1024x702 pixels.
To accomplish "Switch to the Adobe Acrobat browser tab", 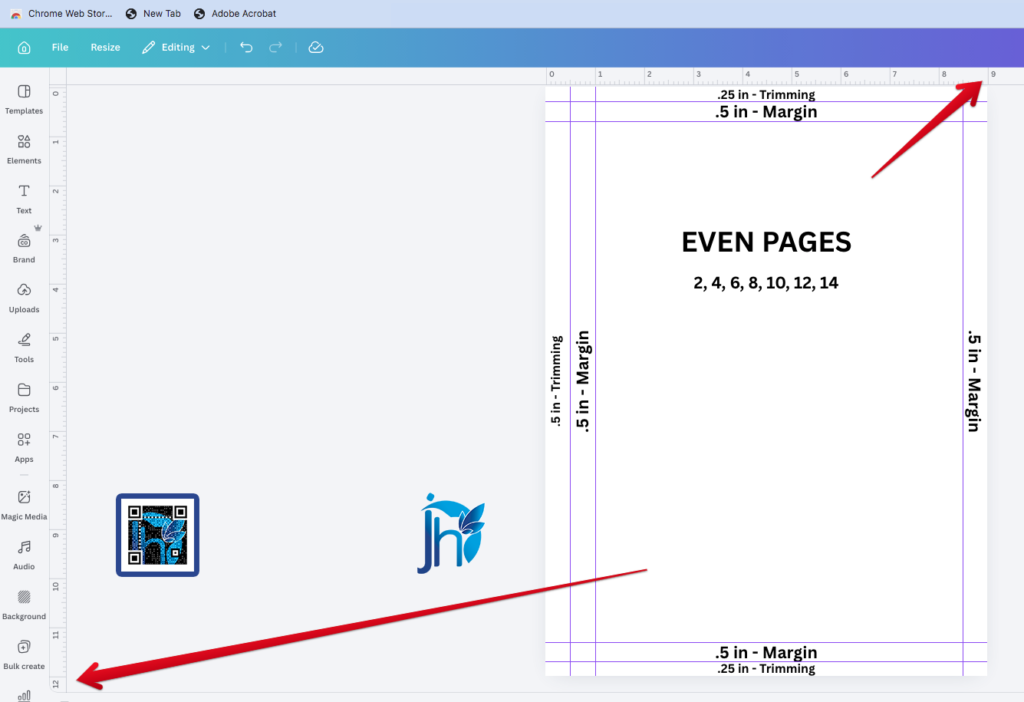I will point(235,14).
